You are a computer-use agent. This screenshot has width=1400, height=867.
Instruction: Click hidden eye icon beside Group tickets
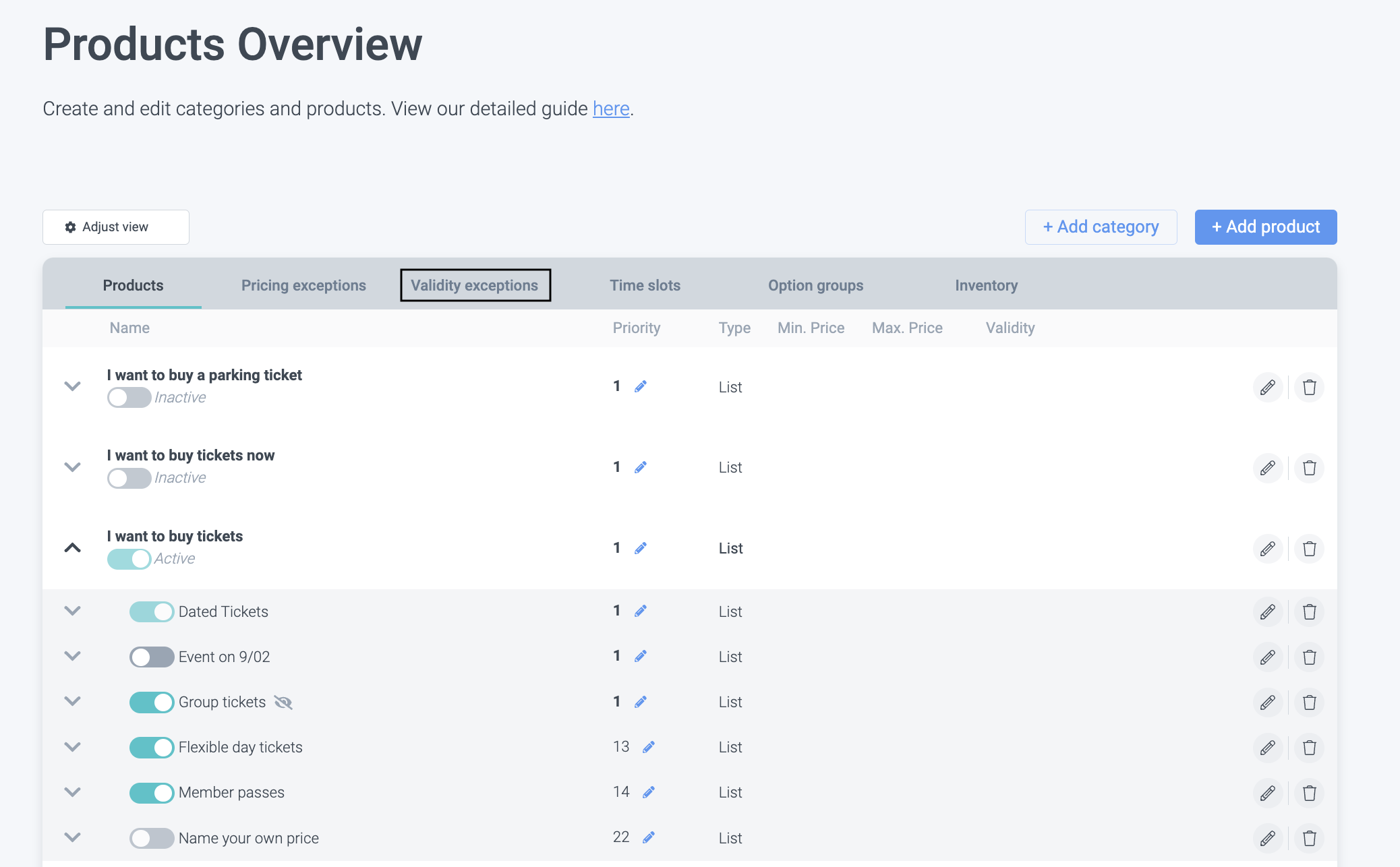283,702
